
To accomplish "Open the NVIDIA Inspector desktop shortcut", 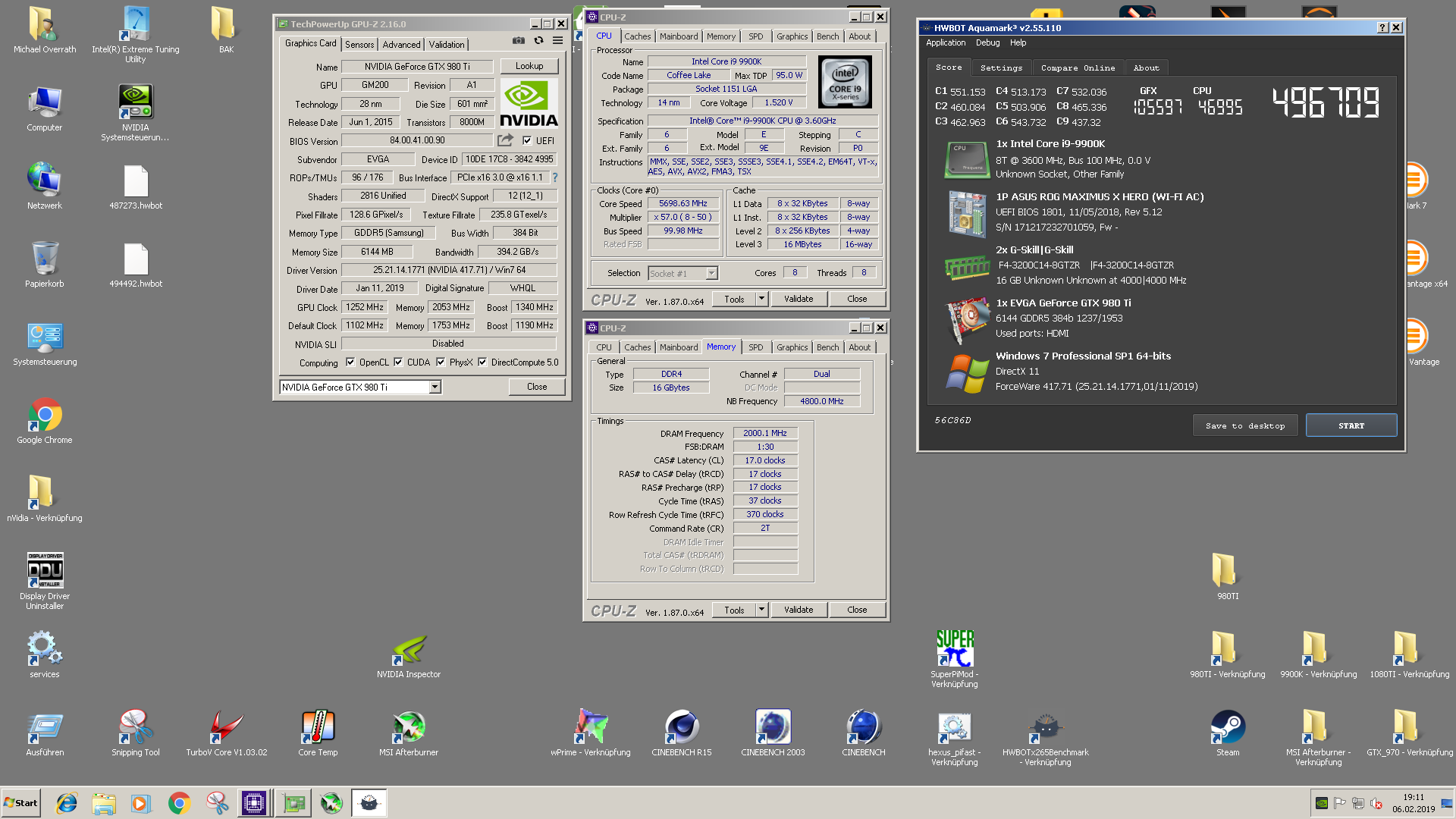I will 409,657.
